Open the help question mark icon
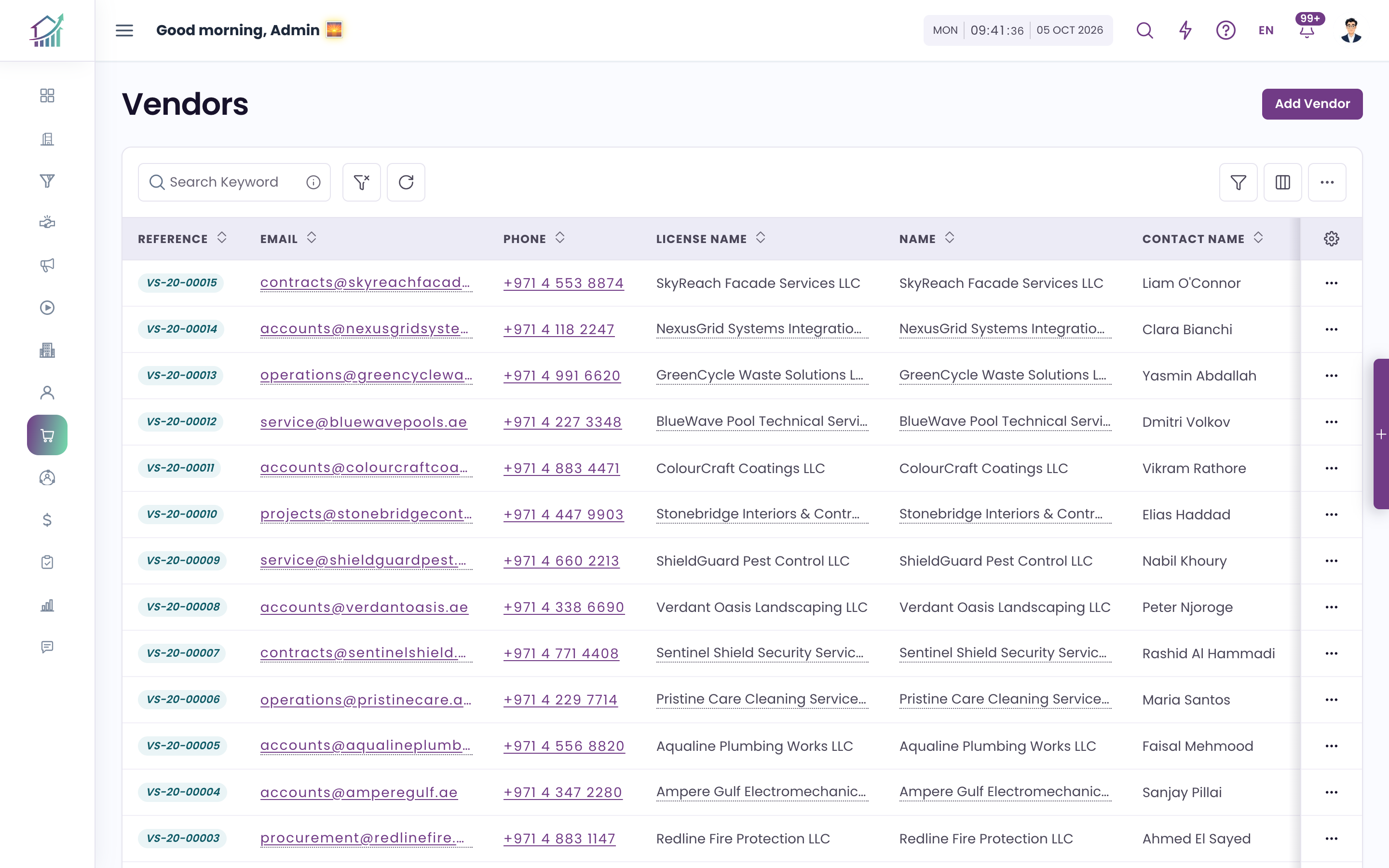The width and height of the screenshot is (1389, 868). [1226, 30]
